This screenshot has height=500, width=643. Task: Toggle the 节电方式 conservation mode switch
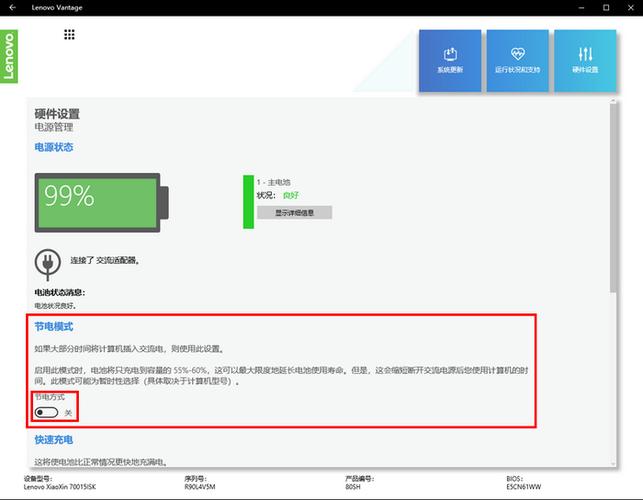[x=46, y=412]
